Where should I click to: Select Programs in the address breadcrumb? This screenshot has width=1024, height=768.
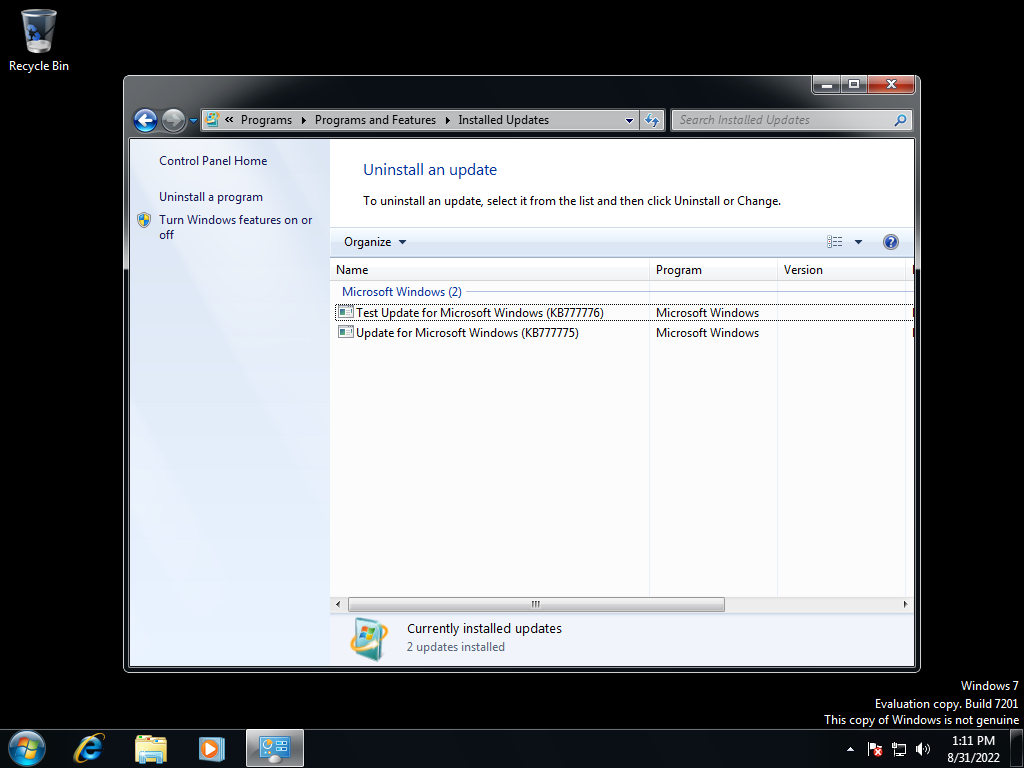266,120
